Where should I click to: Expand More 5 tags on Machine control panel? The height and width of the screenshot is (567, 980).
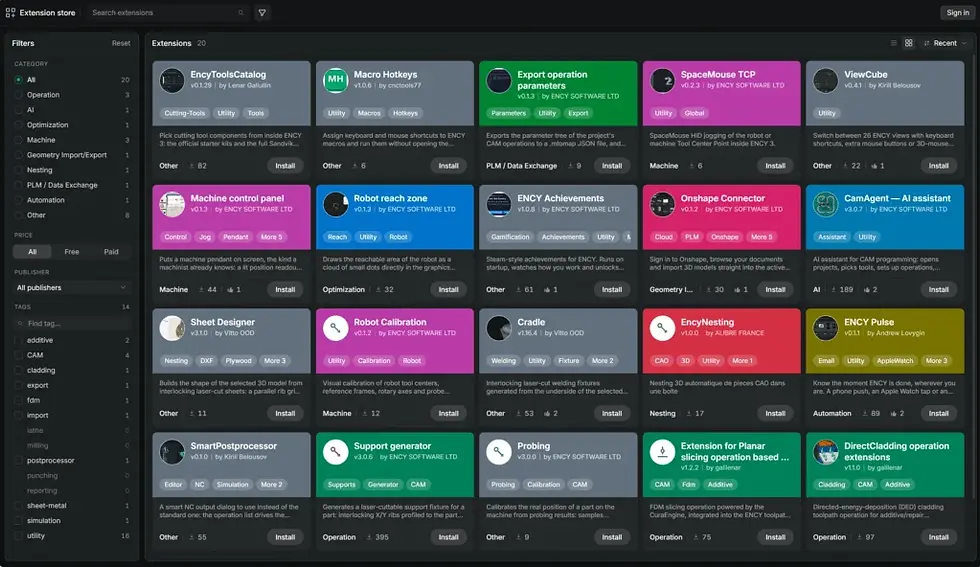click(x=272, y=237)
